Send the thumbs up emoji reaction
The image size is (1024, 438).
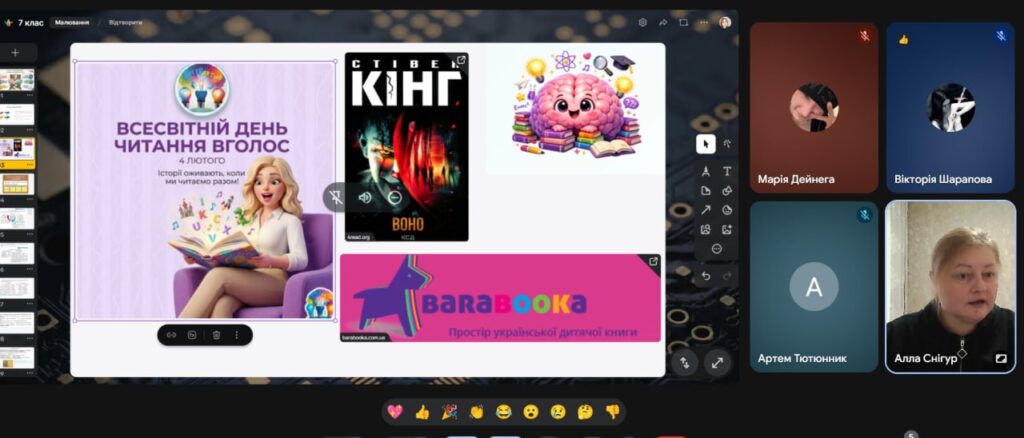coord(422,411)
